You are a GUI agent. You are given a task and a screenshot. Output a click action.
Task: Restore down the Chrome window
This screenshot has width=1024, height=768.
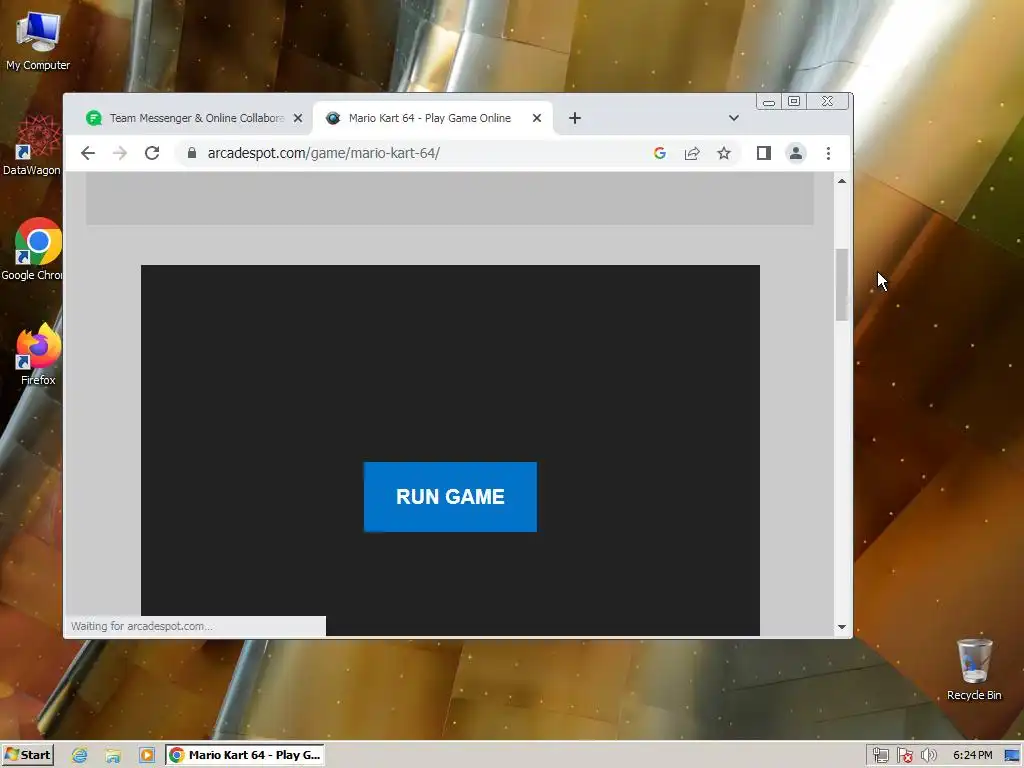click(x=794, y=101)
